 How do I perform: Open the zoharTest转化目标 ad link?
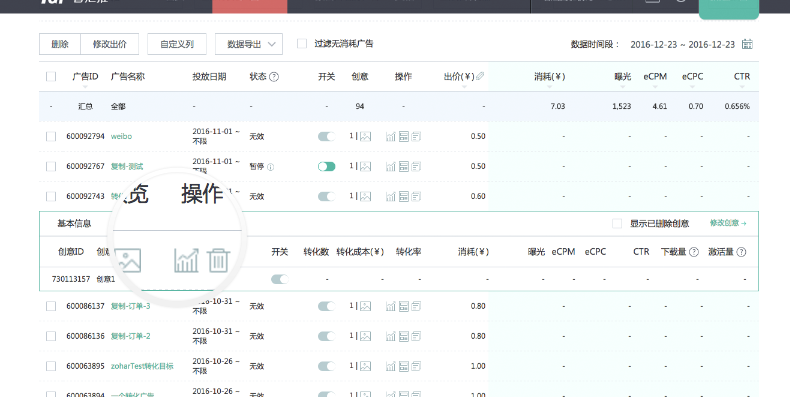(142, 366)
